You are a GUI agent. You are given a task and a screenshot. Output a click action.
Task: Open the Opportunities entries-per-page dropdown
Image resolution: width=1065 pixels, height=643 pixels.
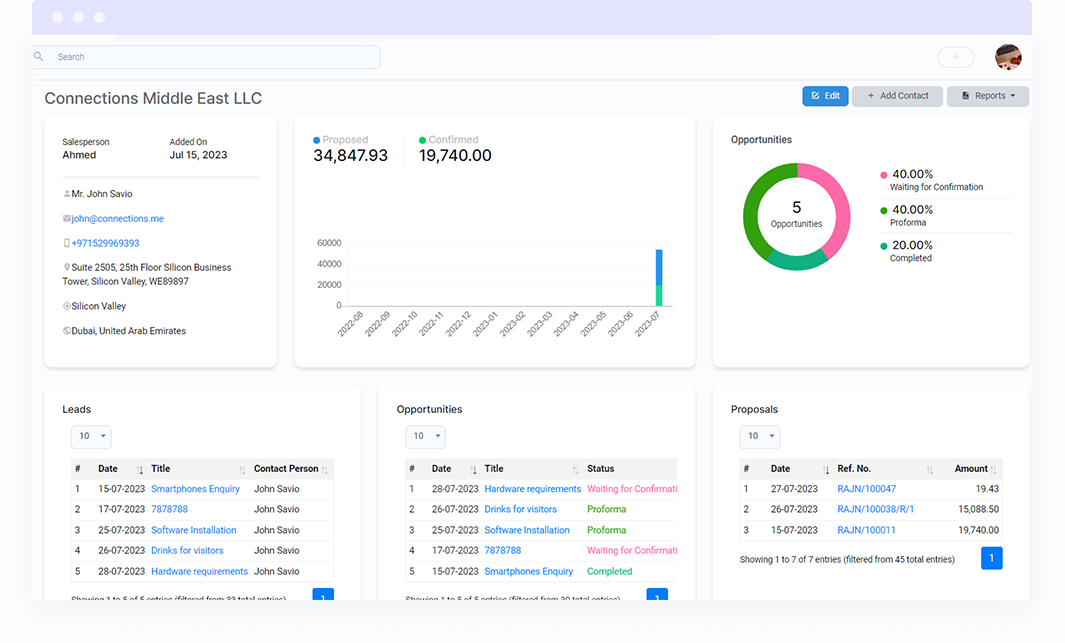[x=425, y=436]
